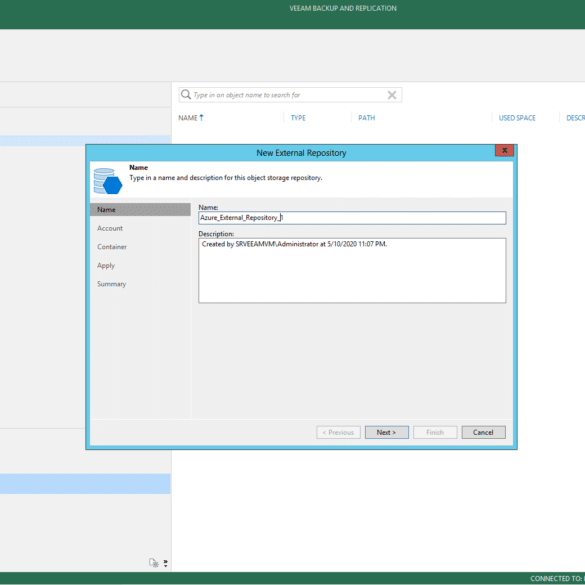Clear the search box with the X icon
This screenshot has width=585, height=585.
point(392,95)
